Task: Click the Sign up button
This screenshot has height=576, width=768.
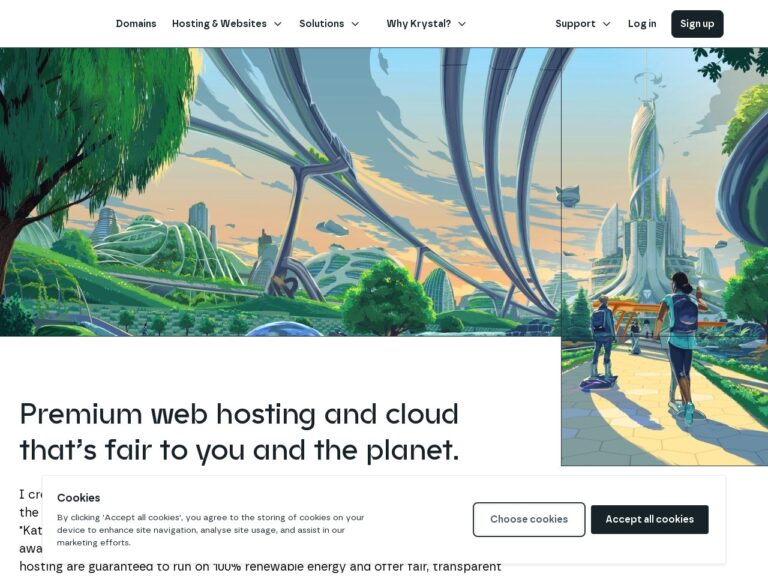Action: point(697,24)
